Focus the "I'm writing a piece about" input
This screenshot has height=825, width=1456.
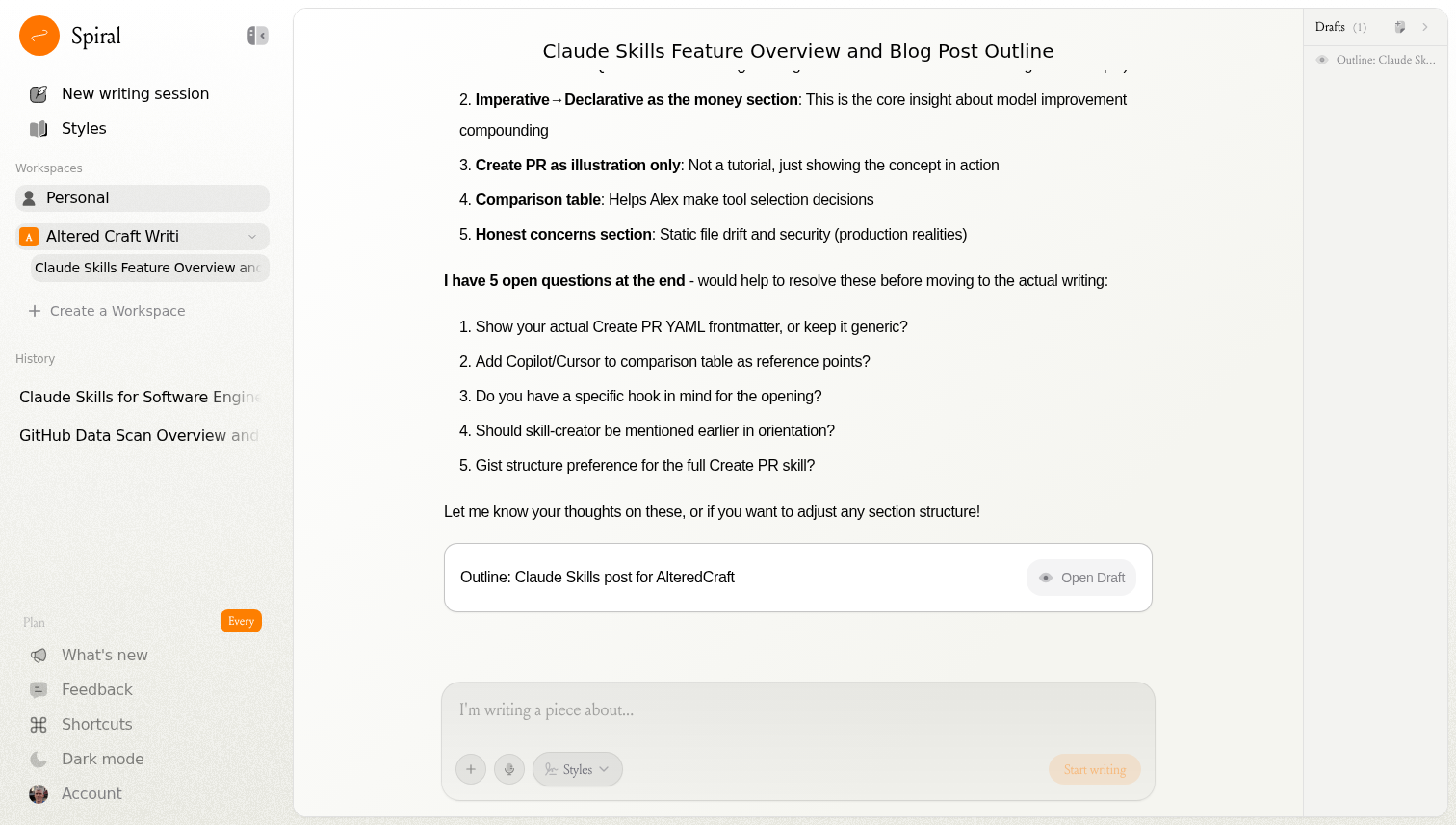click(x=797, y=710)
